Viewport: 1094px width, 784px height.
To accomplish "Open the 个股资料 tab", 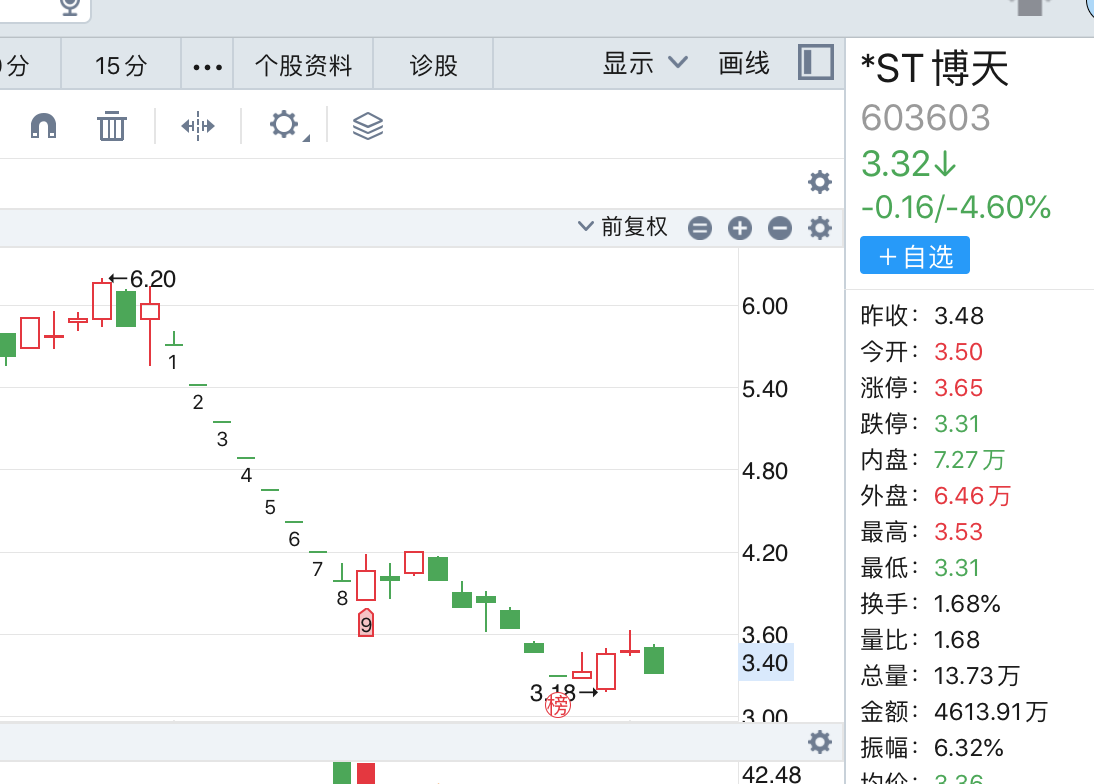I will tap(304, 66).
